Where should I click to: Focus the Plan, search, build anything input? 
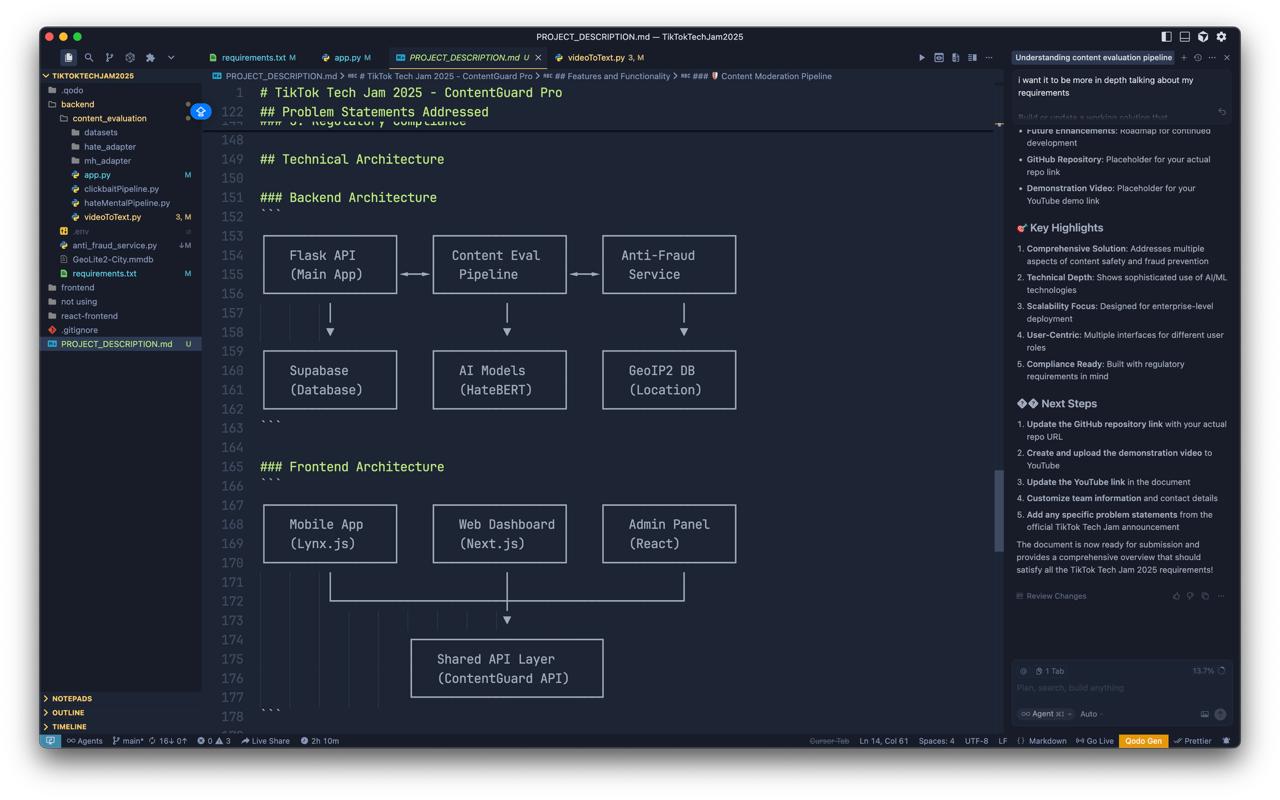point(1120,688)
